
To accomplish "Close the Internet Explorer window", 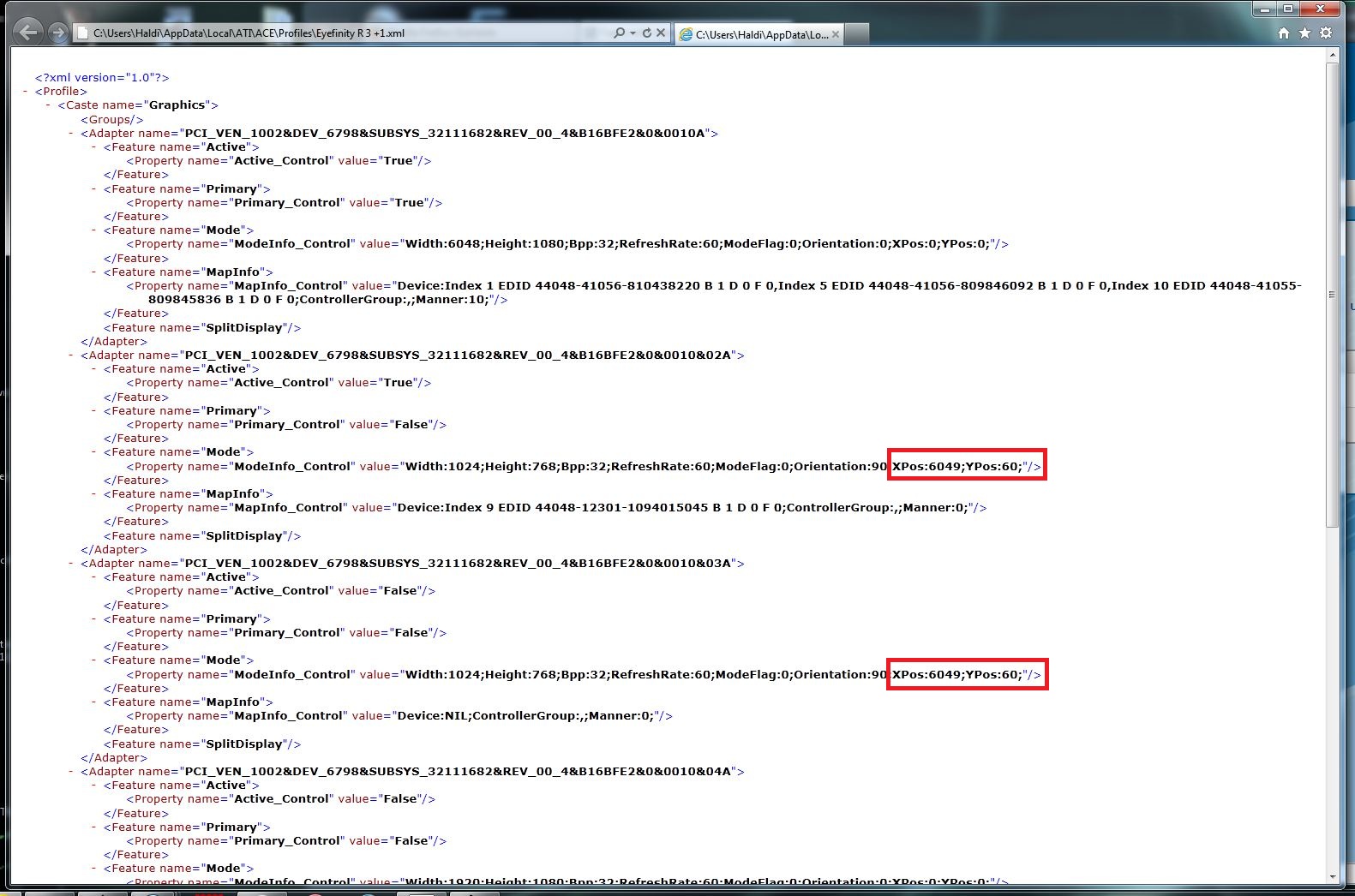I will tap(1321, 9).
